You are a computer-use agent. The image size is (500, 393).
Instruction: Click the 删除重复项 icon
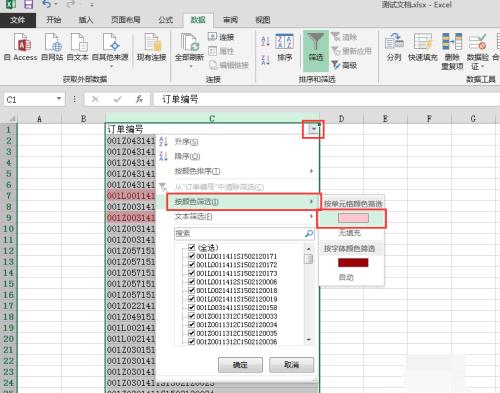452,42
